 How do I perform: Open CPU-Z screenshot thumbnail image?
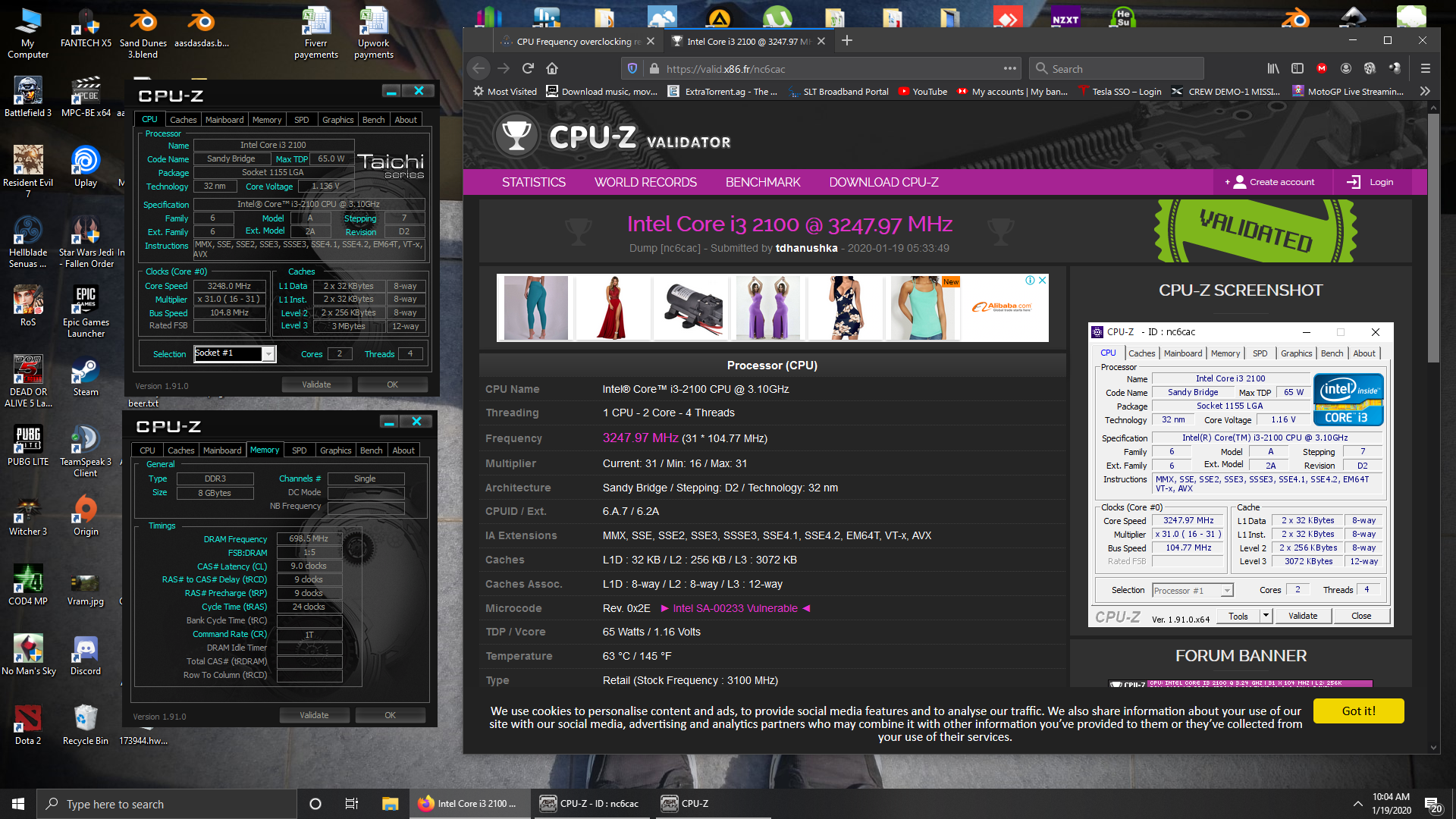1241,475
